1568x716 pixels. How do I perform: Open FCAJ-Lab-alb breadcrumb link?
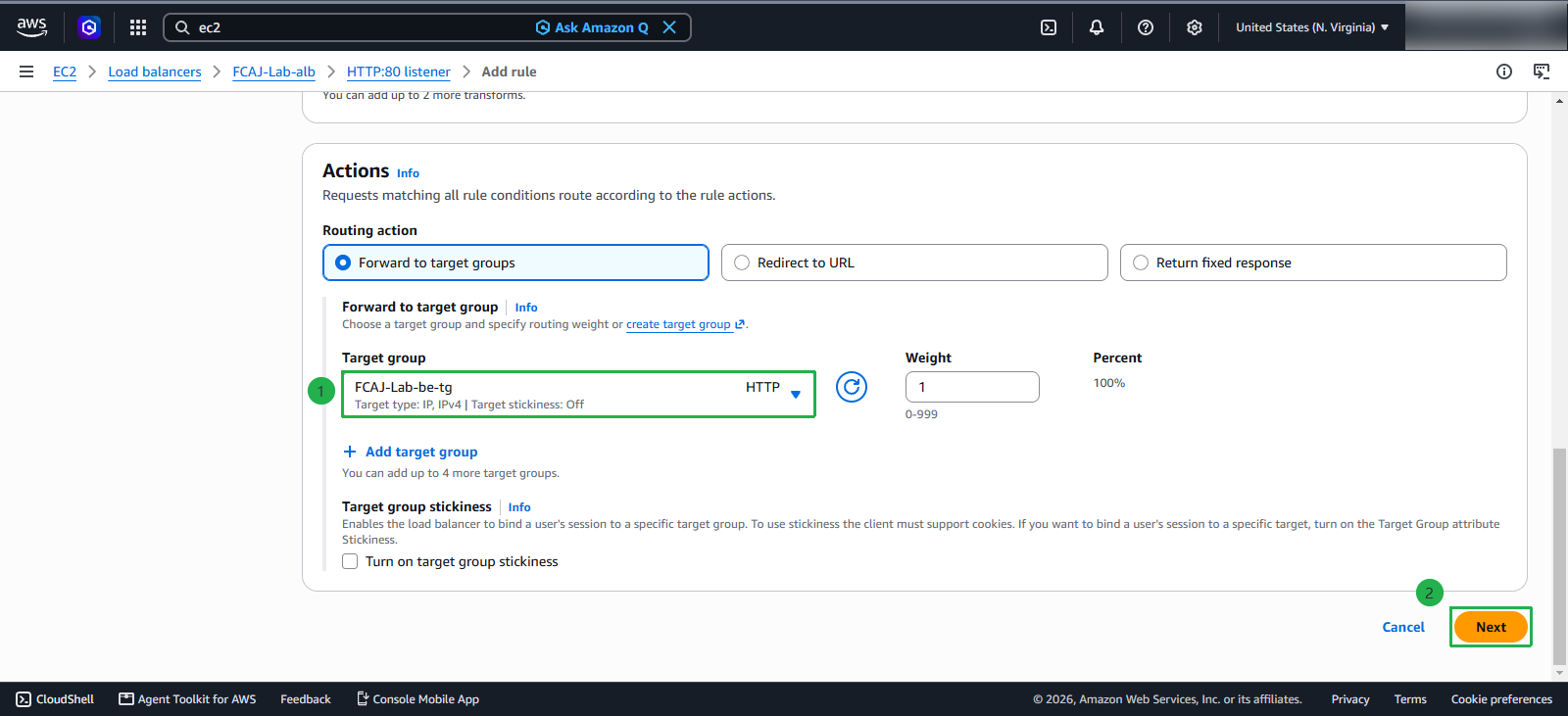[274, 72]
